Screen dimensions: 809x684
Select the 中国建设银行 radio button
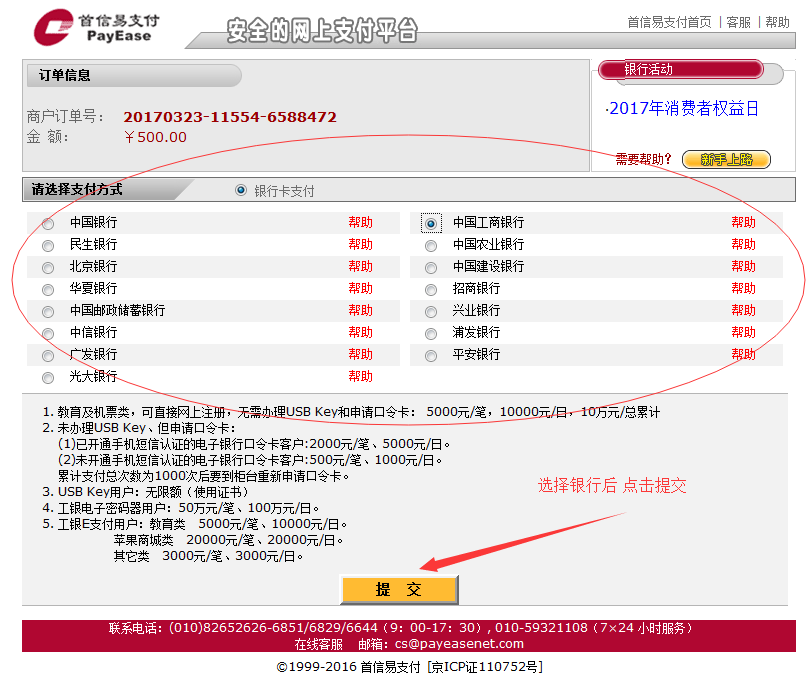coord(431,268)
